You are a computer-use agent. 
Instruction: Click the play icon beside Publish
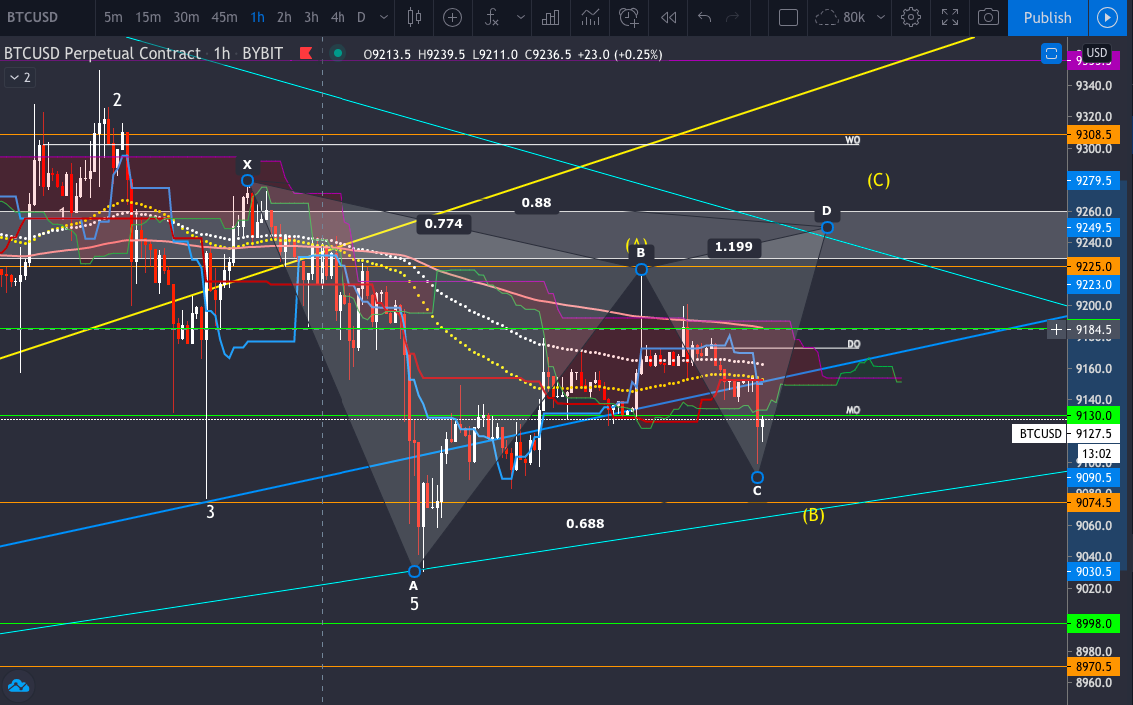pyautogui.click(x=1107, y=17)
